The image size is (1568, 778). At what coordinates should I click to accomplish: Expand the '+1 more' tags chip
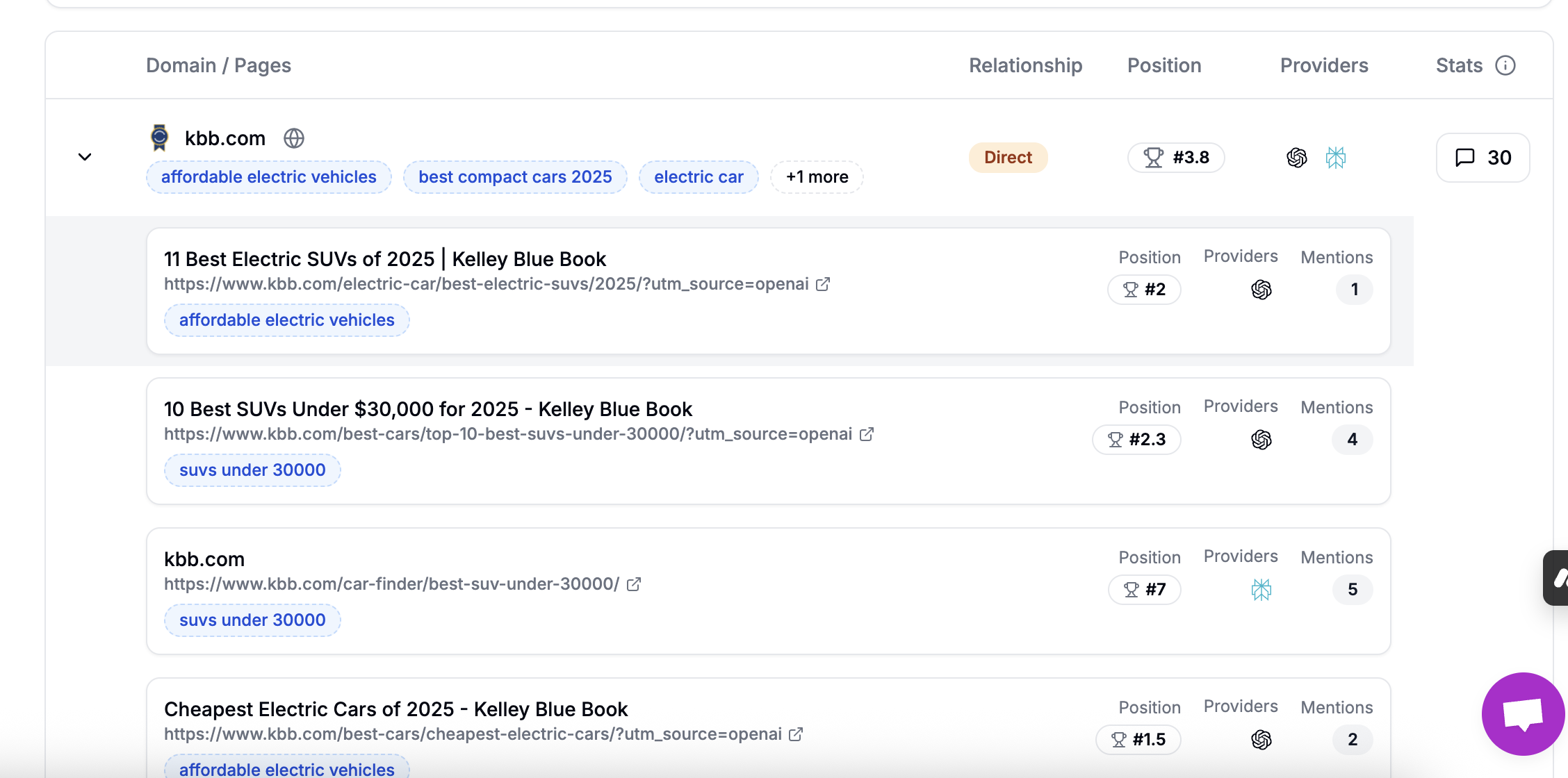[817, 177]
